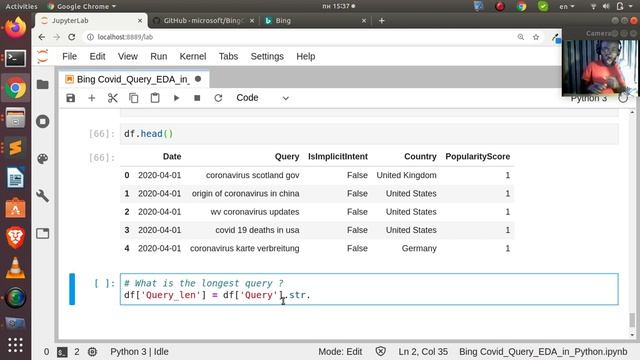Image resolution: width=640 pixels, height=360 pixels.
Task: Insert a new cell below with plus icon
Action: pos(92,98)
